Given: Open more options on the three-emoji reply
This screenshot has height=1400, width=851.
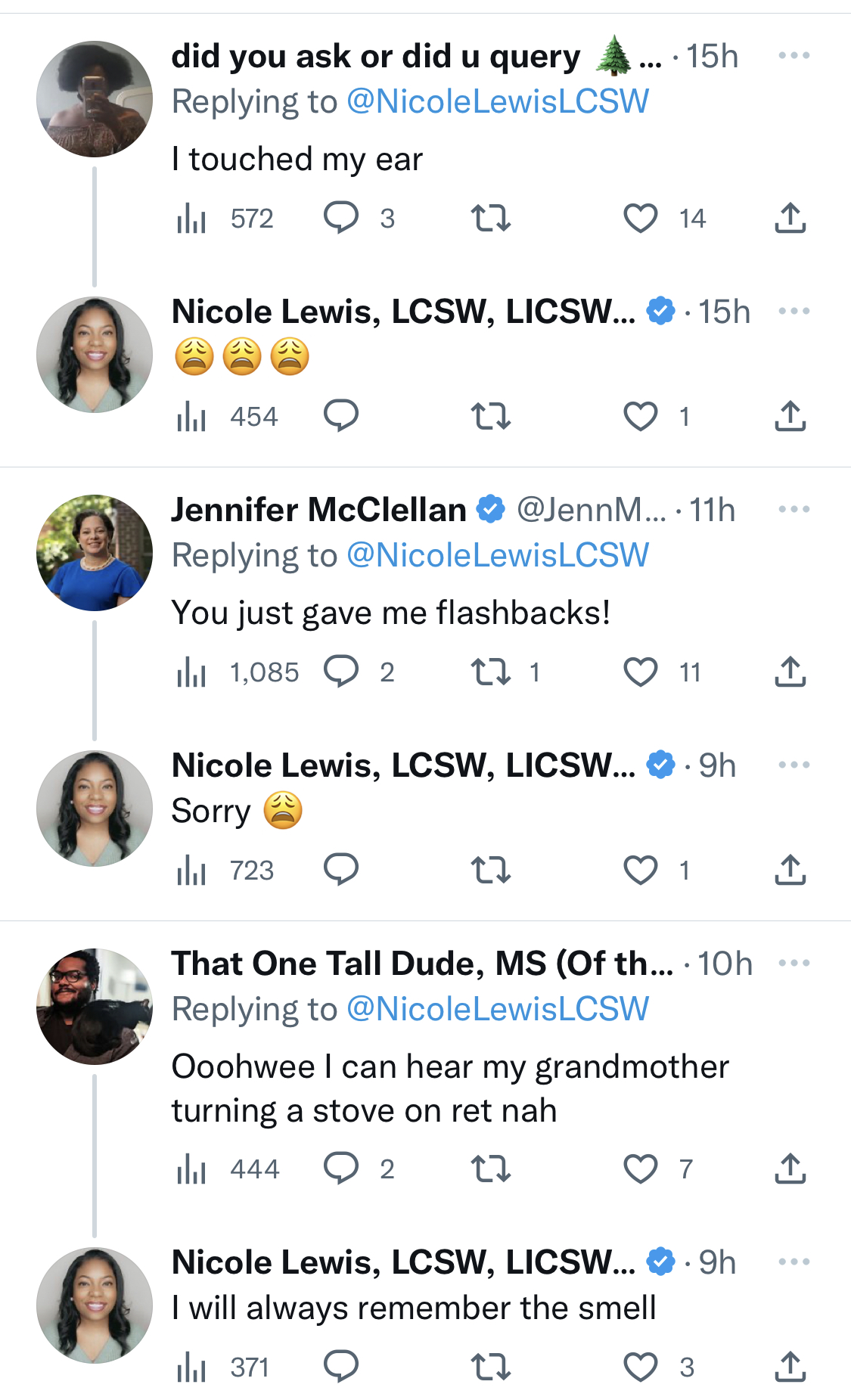Looking at the screenshot, I should [x=794, y=311].
